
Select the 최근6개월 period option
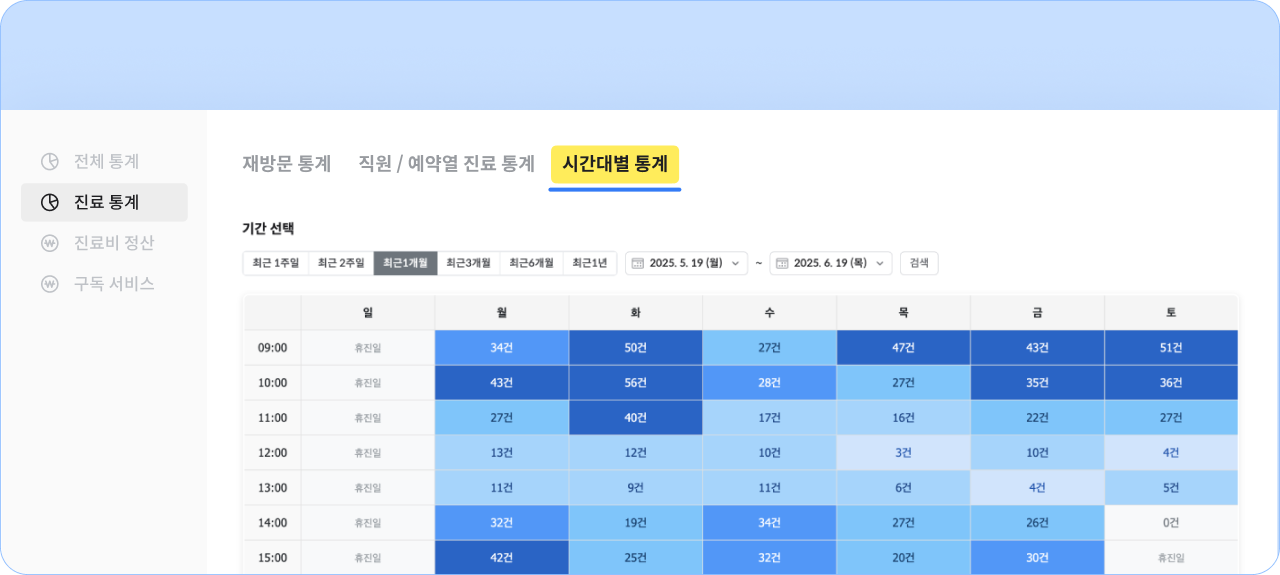click(x=531, y=263)
